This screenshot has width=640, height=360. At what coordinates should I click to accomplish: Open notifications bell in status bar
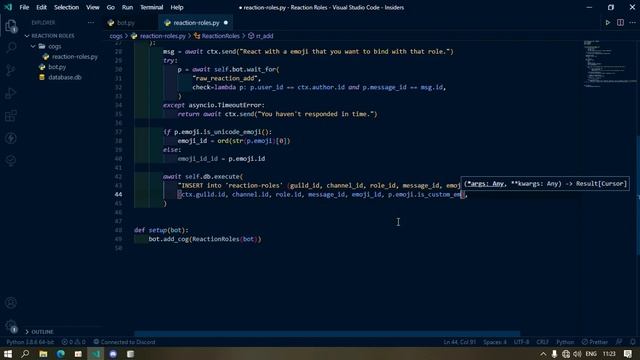(632, 342)
